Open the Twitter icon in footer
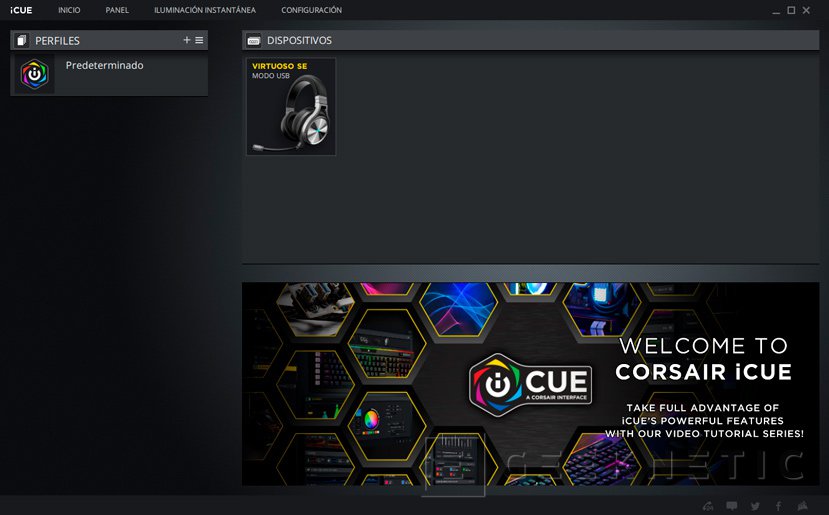Image resolution: width=829 pixels, height=515 pixels. tap(755, 506)
